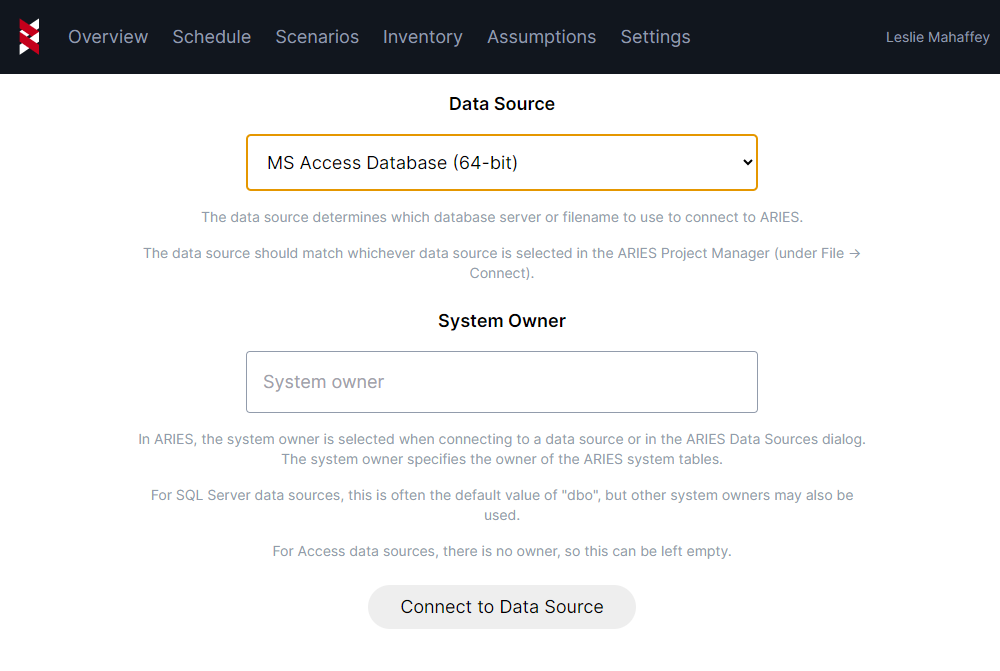Open the Overview page
Image resolution: width=1000 pixels, height=671 pixels.
tap(108, 37)
